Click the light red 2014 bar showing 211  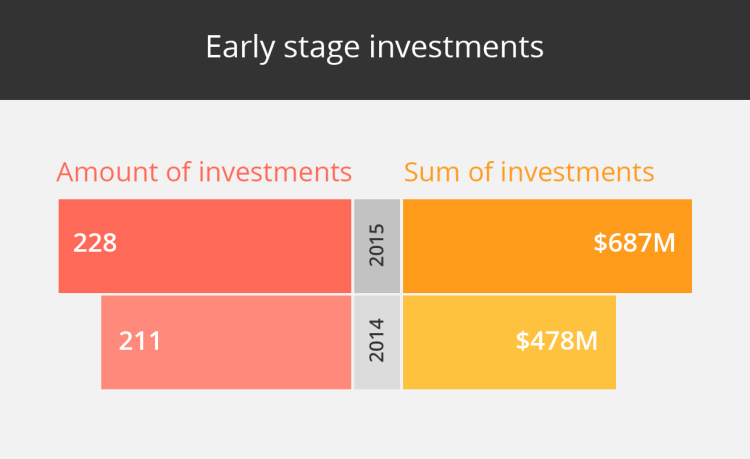coord(226,342)
